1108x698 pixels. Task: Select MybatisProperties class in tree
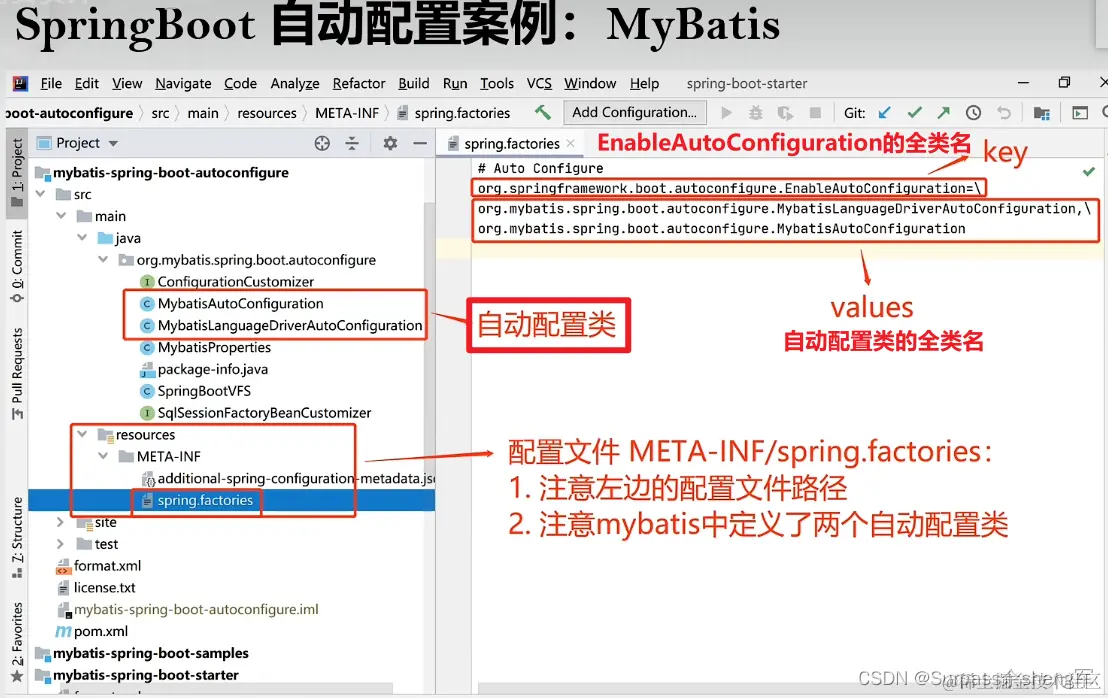tap(214, 348)
